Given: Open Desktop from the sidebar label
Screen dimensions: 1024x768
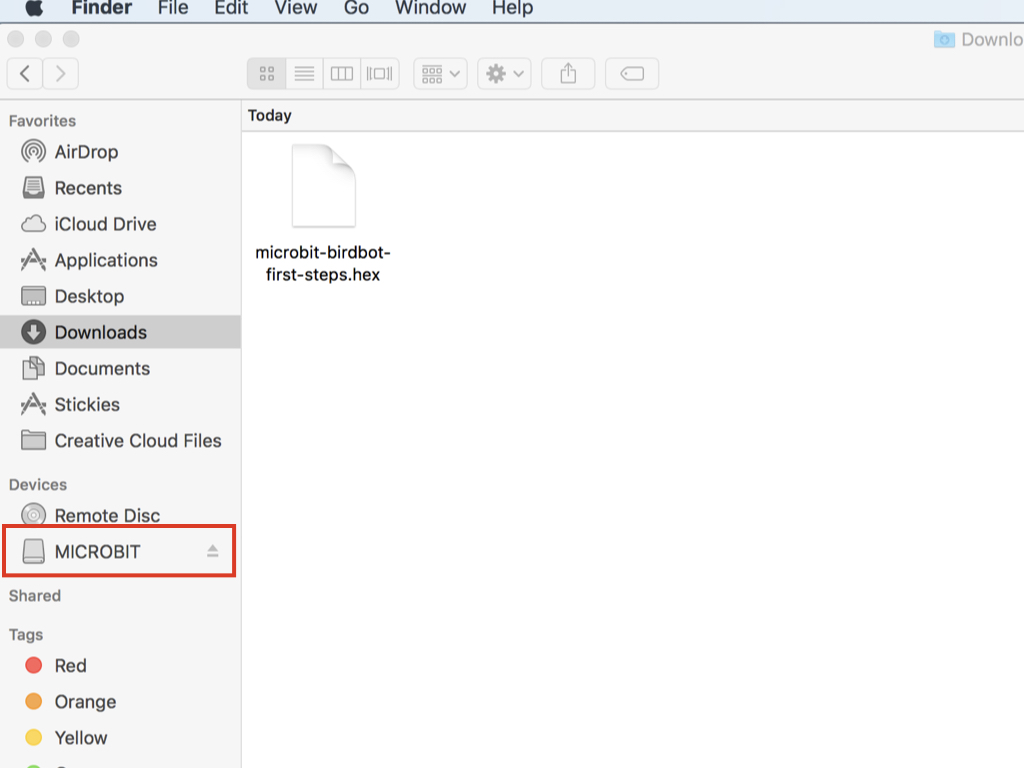Looking at the screenshot, I should tap(89, 296).
